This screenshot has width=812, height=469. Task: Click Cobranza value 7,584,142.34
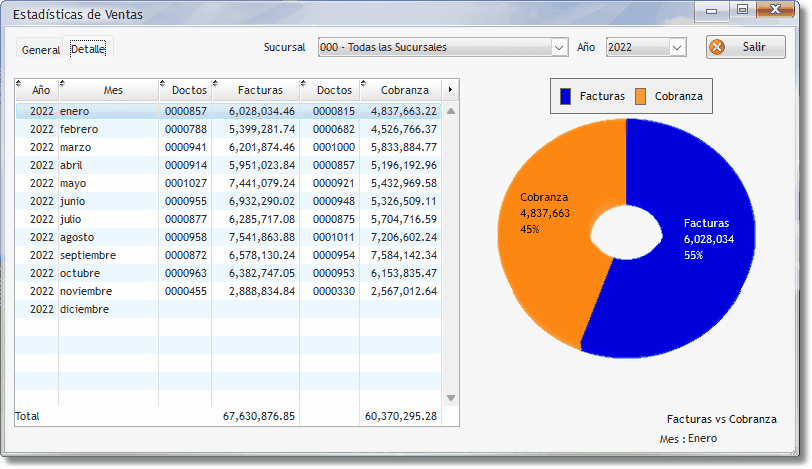tap(404, 255)
